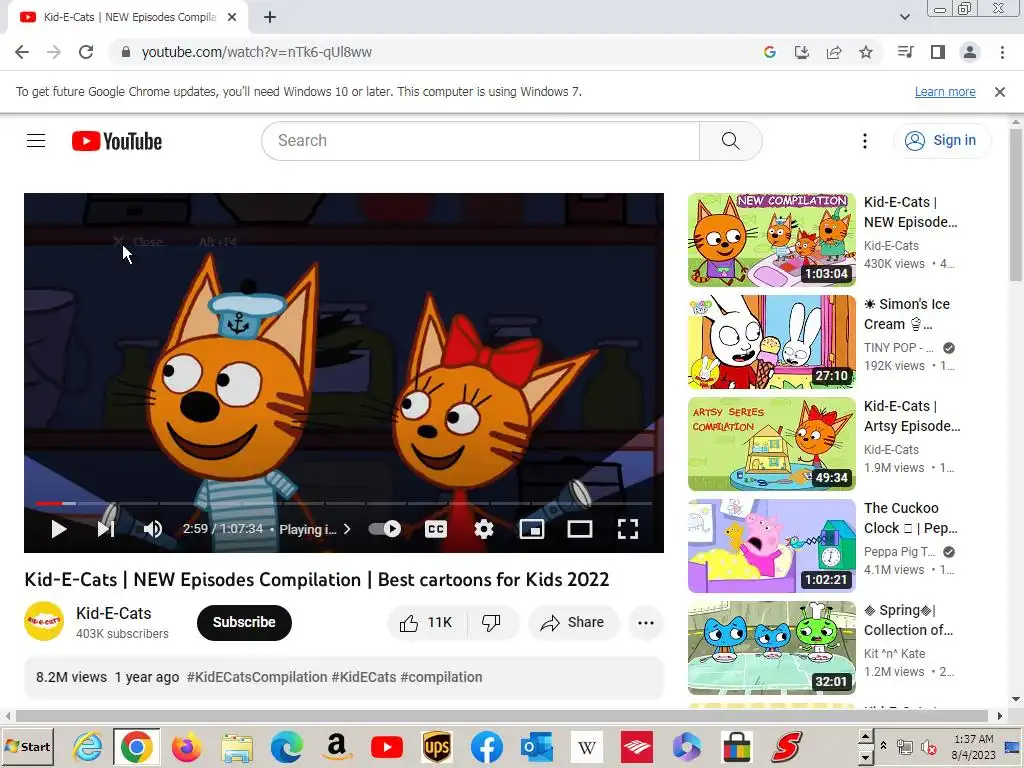This screenshot has width=1024, height=768.
Task: Launch Firefox from taskbar
Action: [187, 747]
